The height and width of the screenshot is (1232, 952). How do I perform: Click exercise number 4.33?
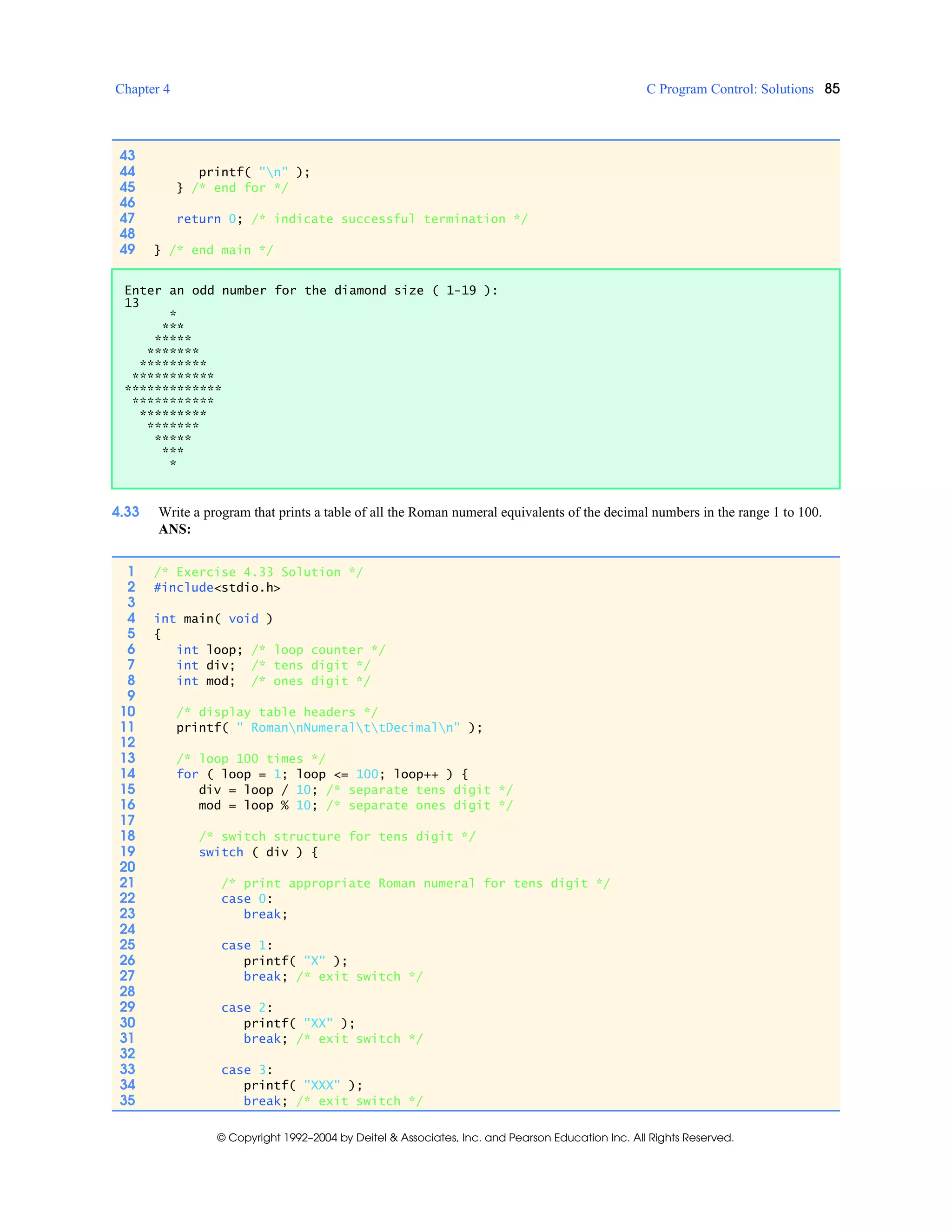[125, 512]
